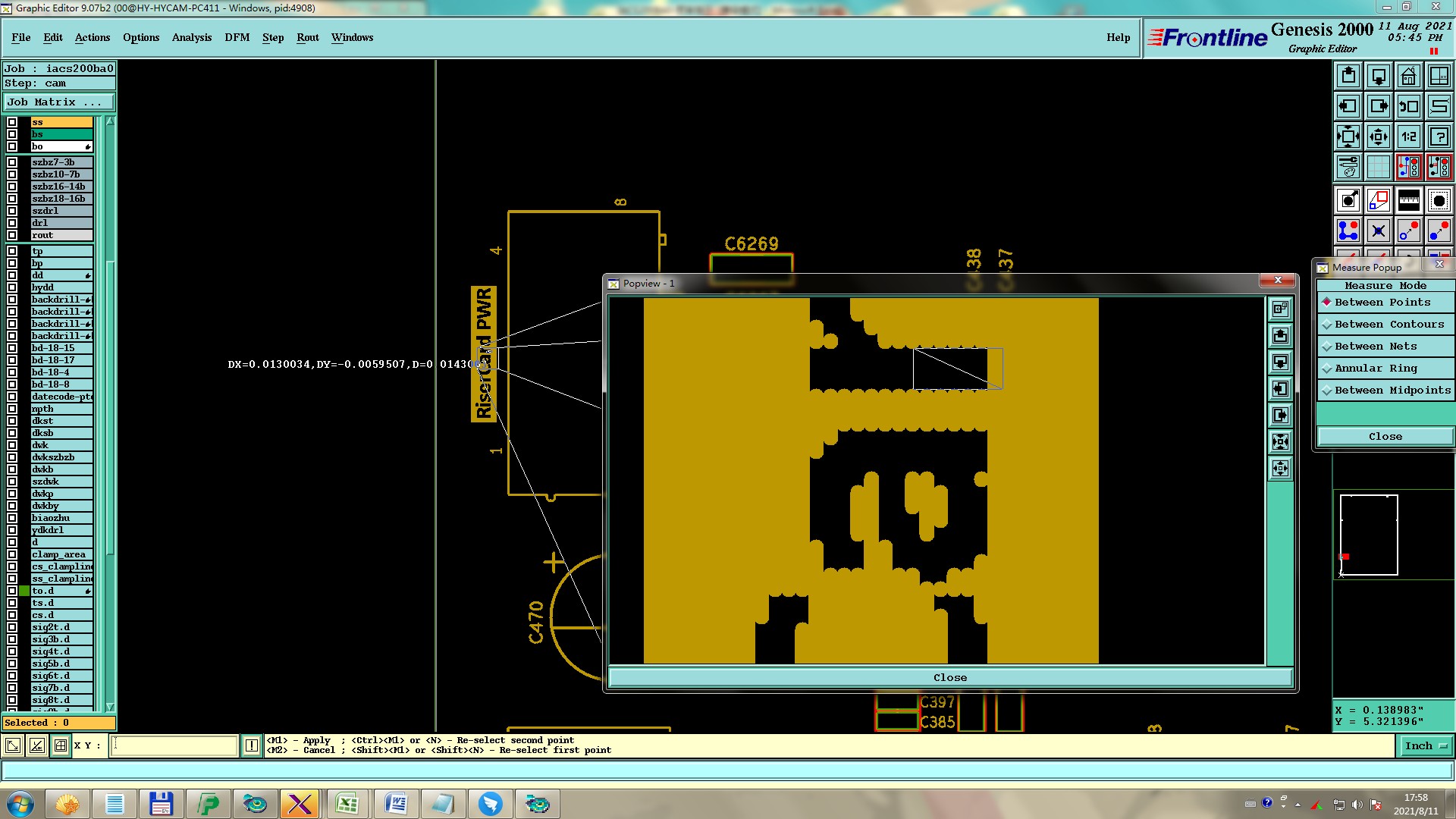Click the solid-blue-to-red-dot copy icon
1456x819 pixels.
(x=1439, y=231)
